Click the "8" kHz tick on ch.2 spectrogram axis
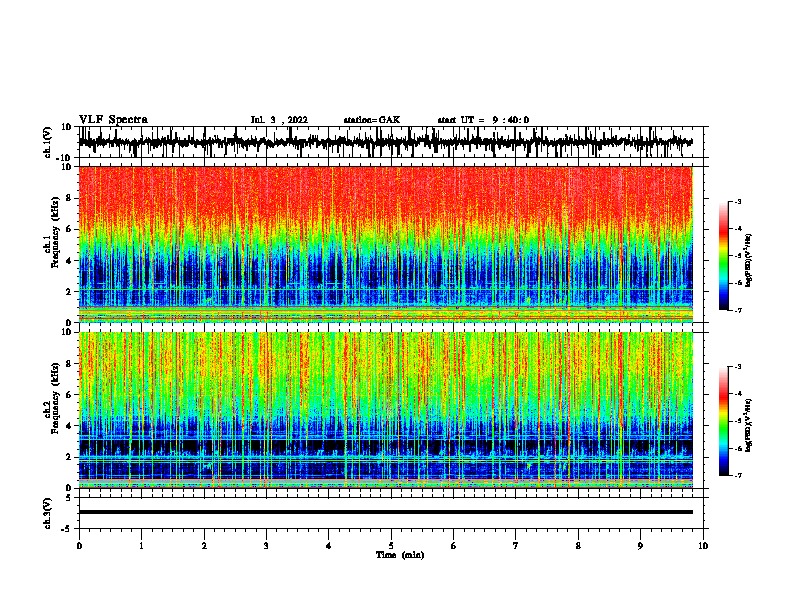792x612 pixels. coord(69,364)
